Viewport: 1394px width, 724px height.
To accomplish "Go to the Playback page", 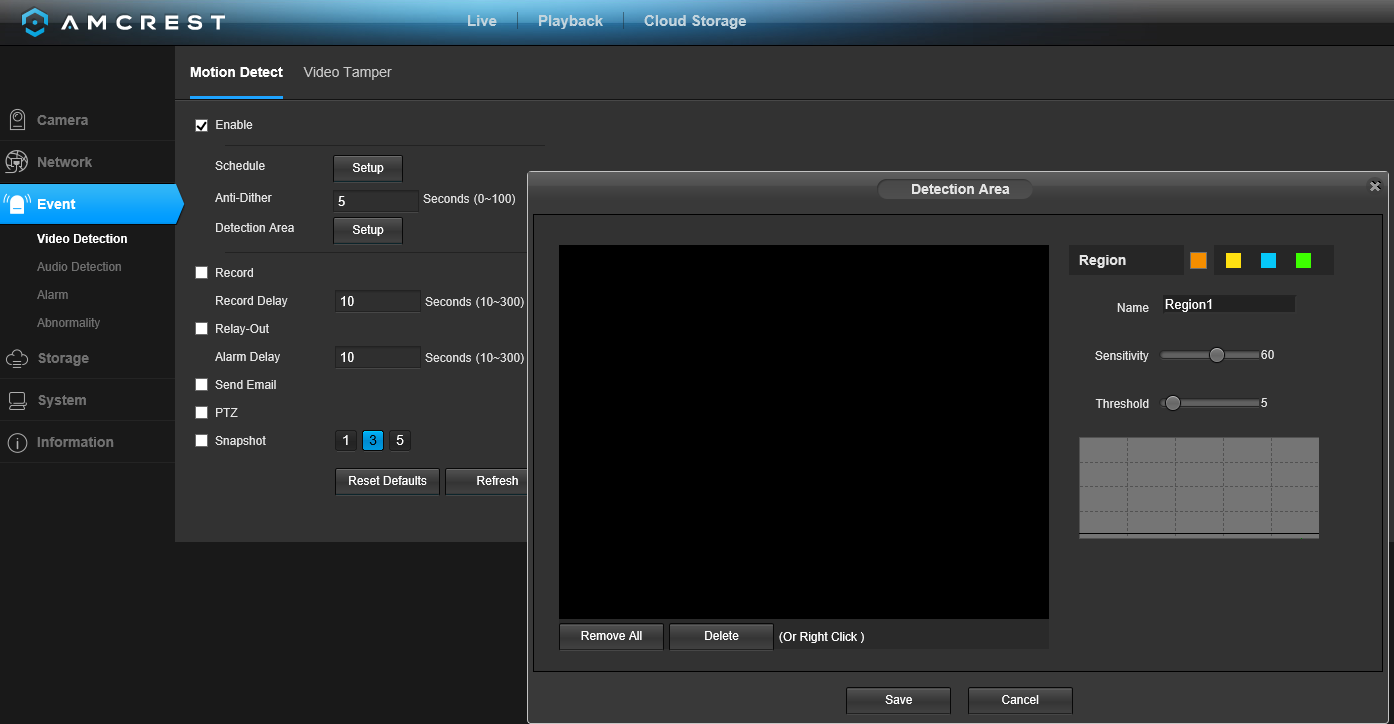I will (x=570, y=21).
